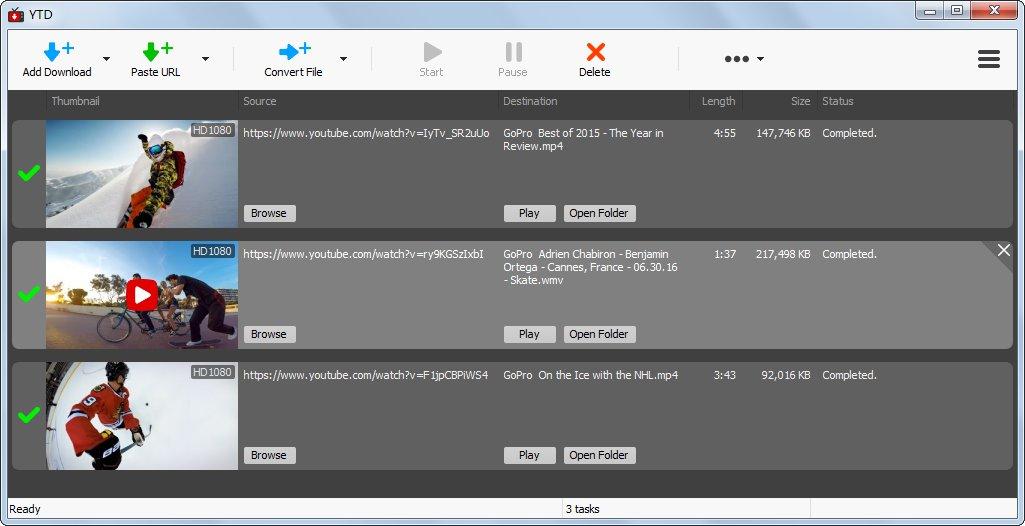Click the YTD app icon in title bar

coord(16,14)
